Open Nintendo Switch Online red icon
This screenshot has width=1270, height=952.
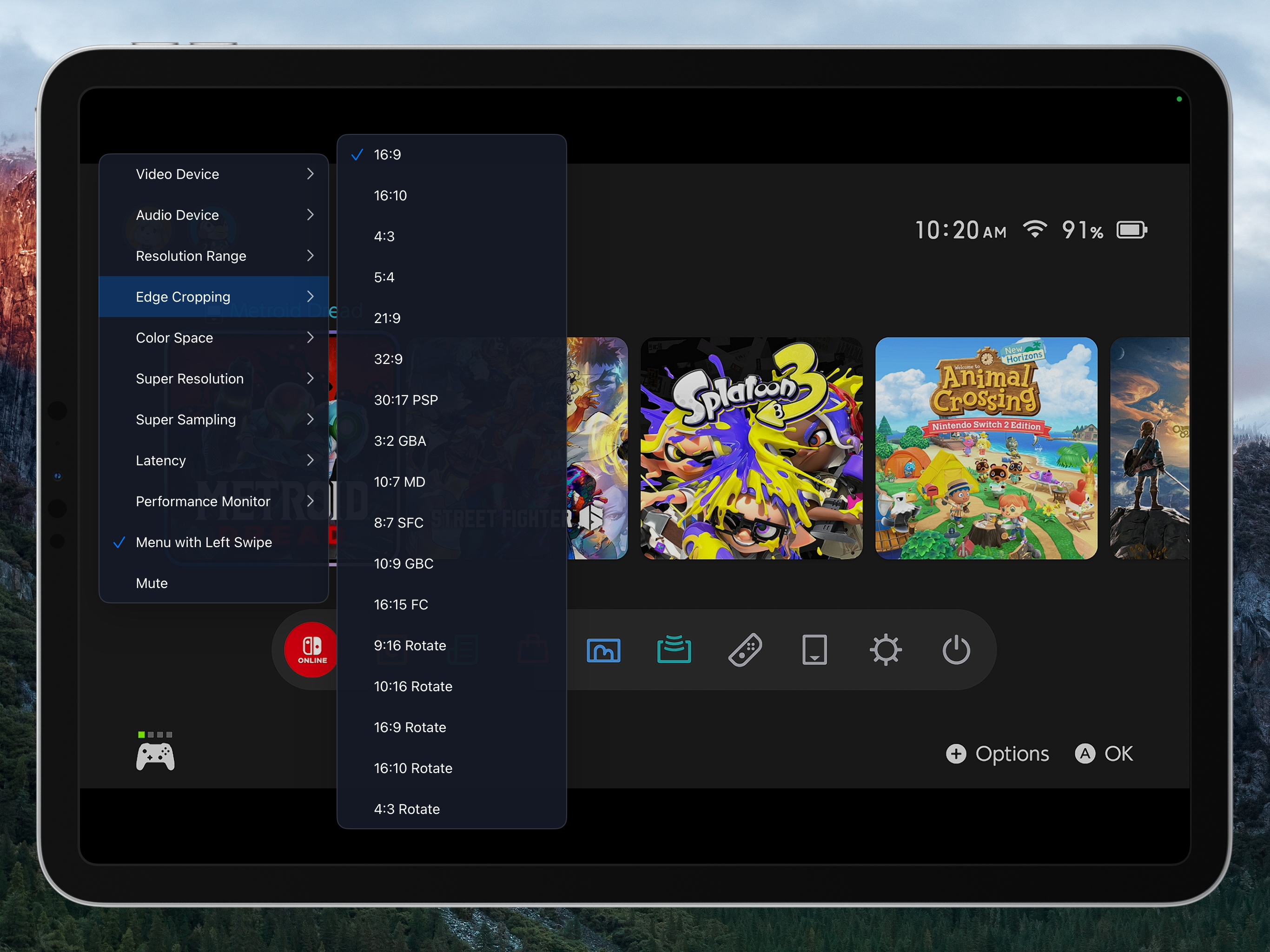click(311, 649)
